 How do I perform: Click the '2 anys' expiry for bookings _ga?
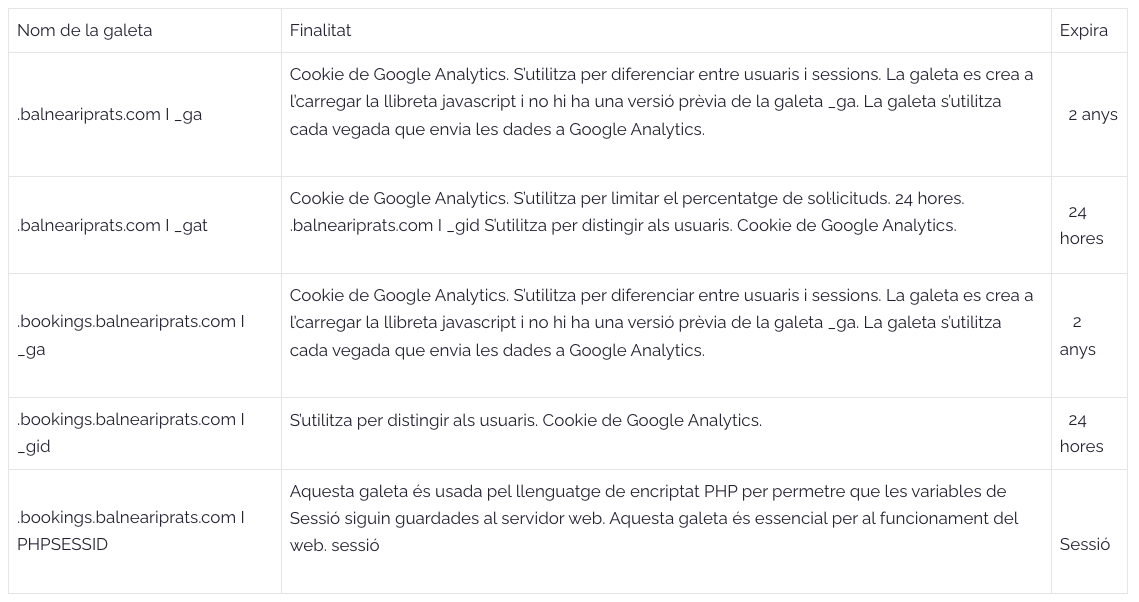[x=1077, y=335]
